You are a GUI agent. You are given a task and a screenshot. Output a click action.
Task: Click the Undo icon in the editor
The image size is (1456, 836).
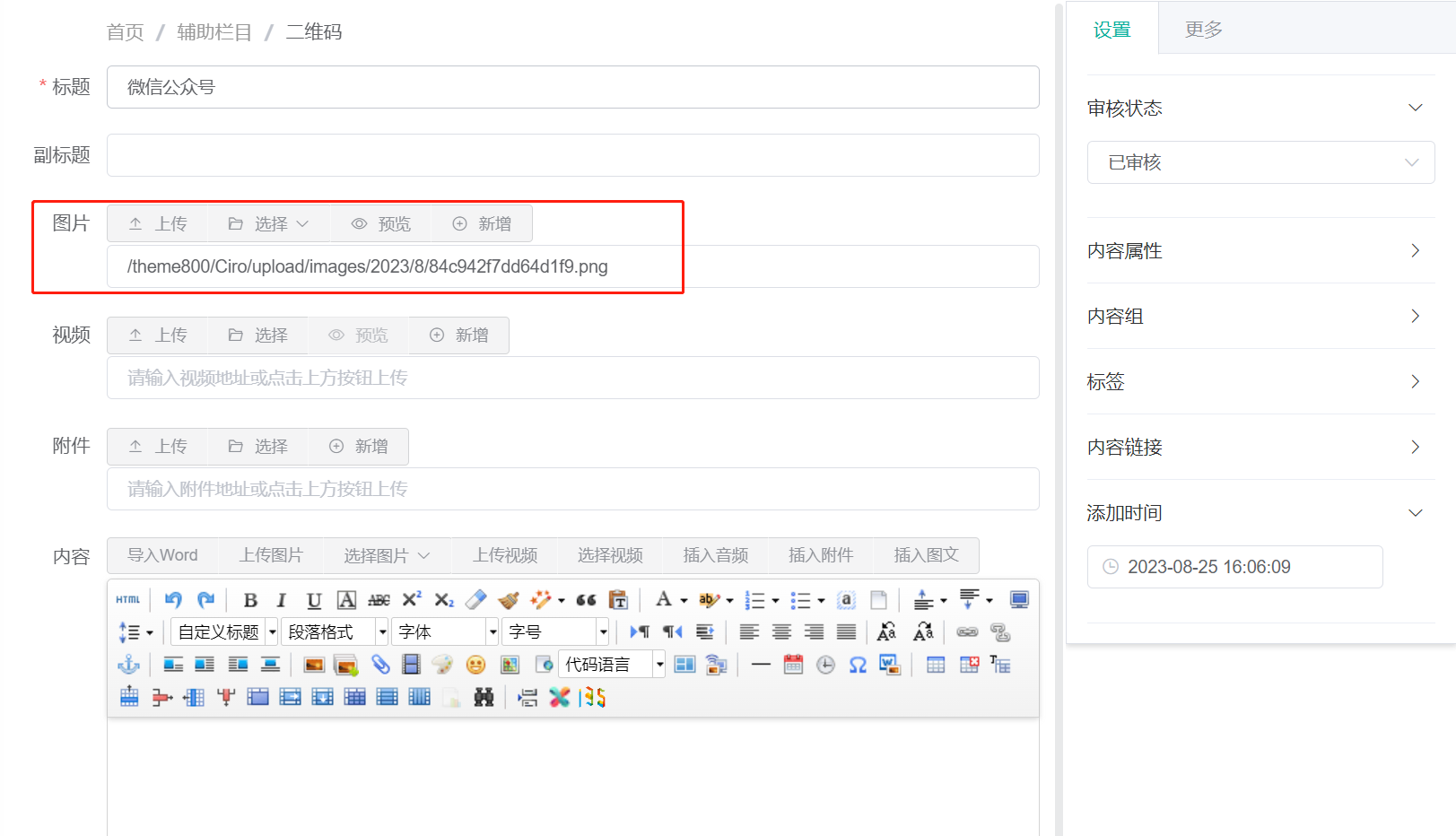[x=173, y=599]
